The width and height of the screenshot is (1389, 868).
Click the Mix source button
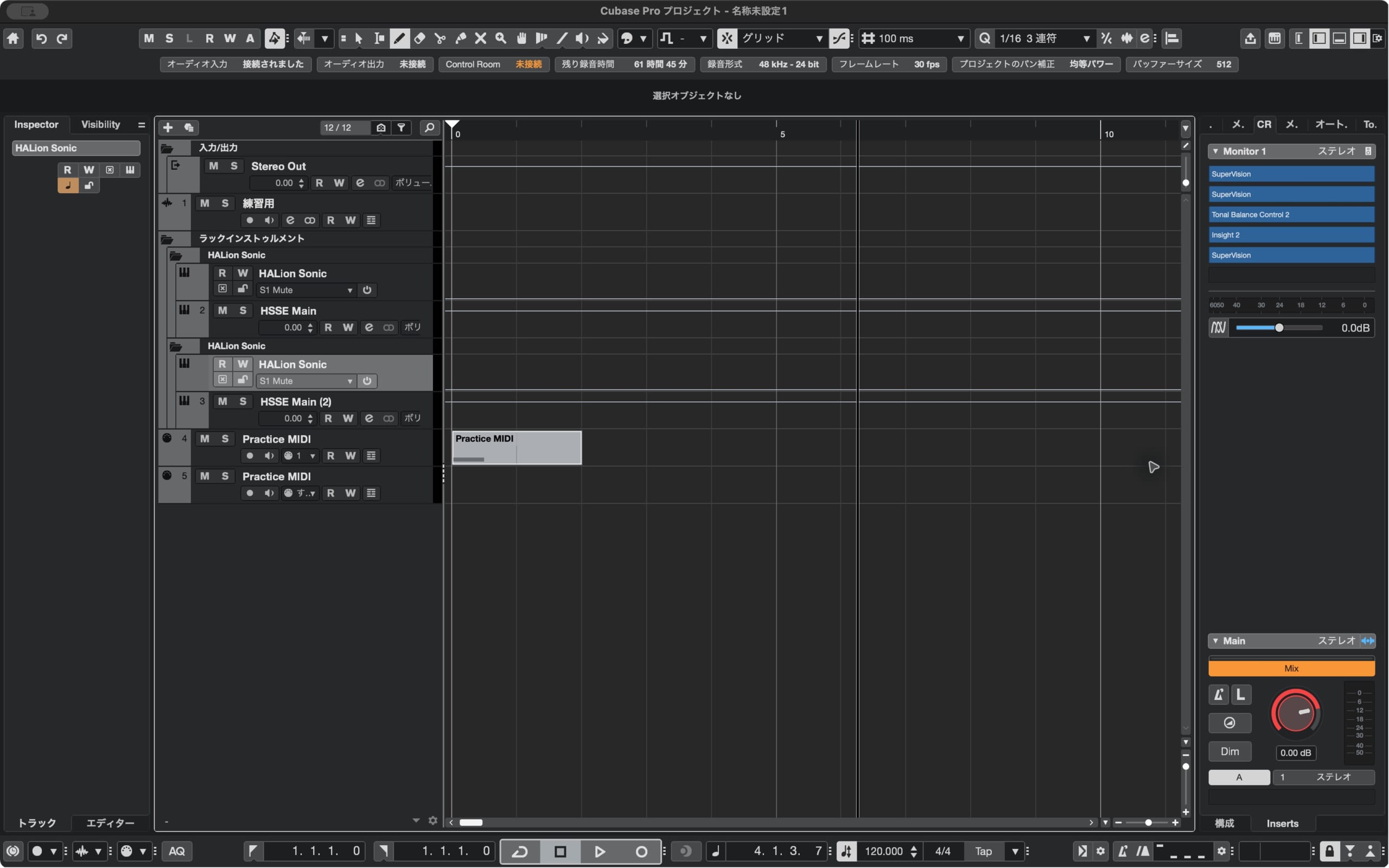1291,669
